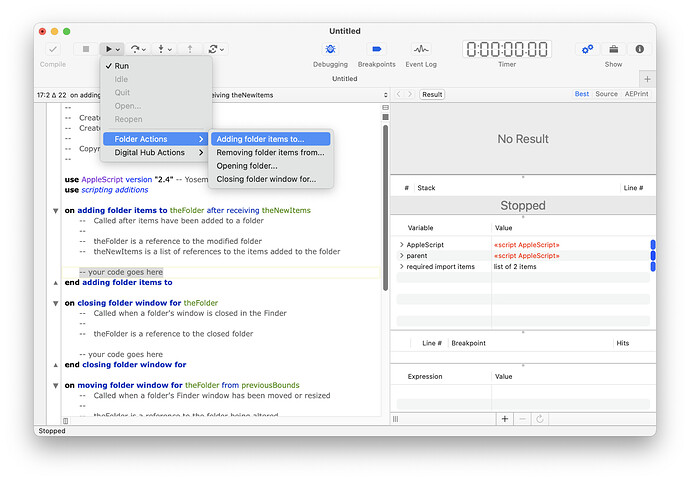
Task: Click the pane handle icon bottom left of expressions
Action: [x=396, y=419]
